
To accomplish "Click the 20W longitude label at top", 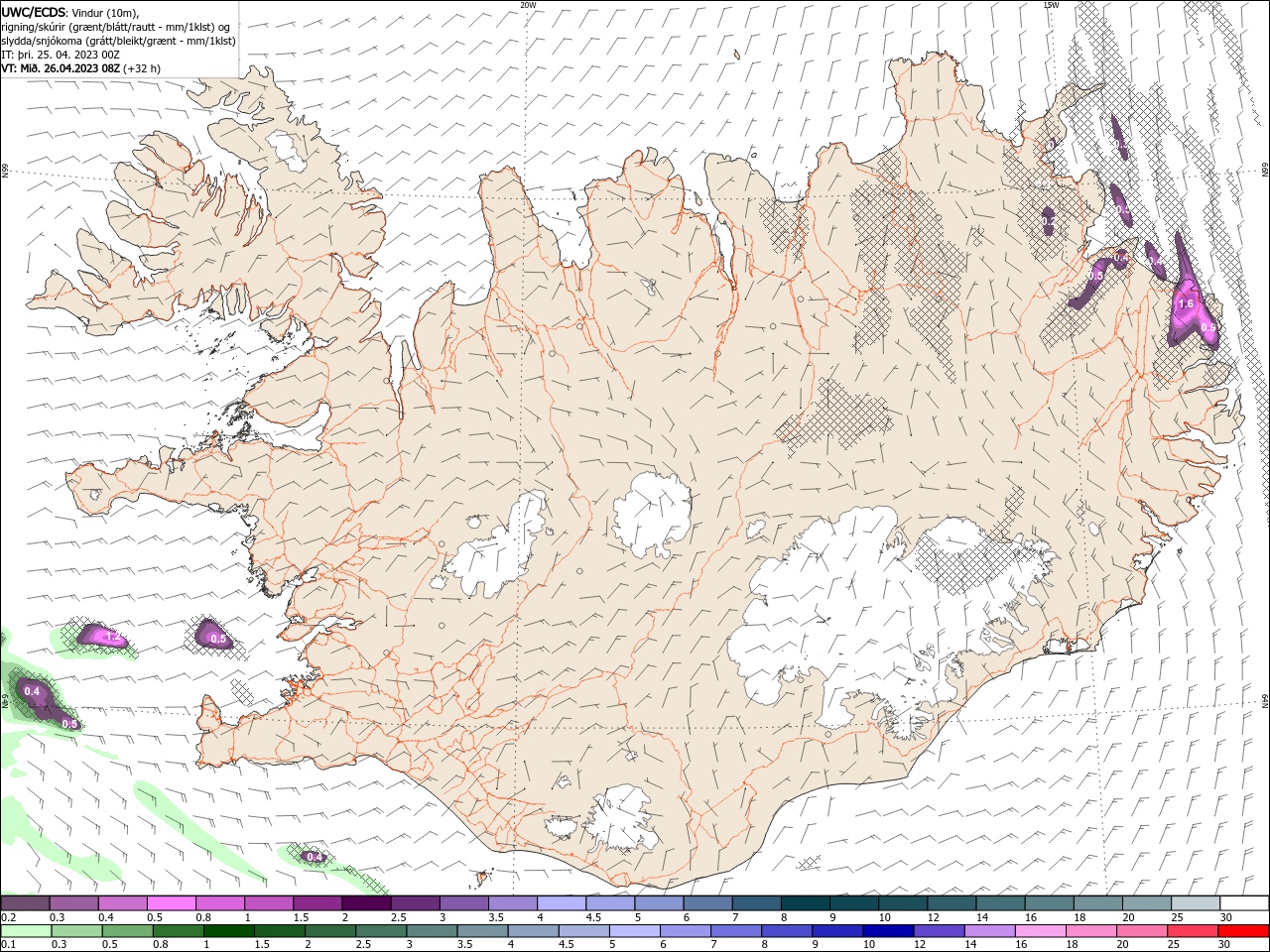I will [x=528, y=5].
